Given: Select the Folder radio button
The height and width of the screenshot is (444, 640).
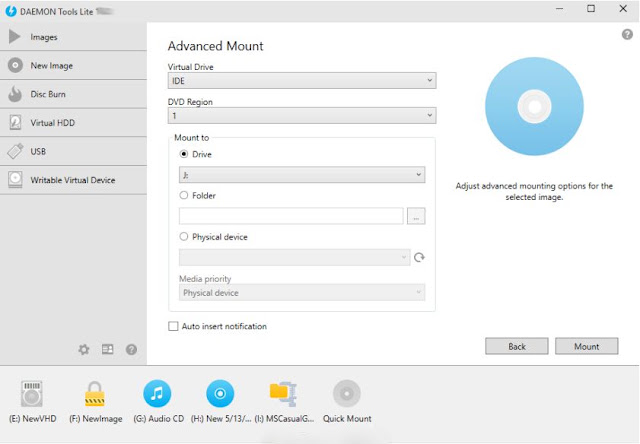Looking at the screenshot, I should 184,195.
